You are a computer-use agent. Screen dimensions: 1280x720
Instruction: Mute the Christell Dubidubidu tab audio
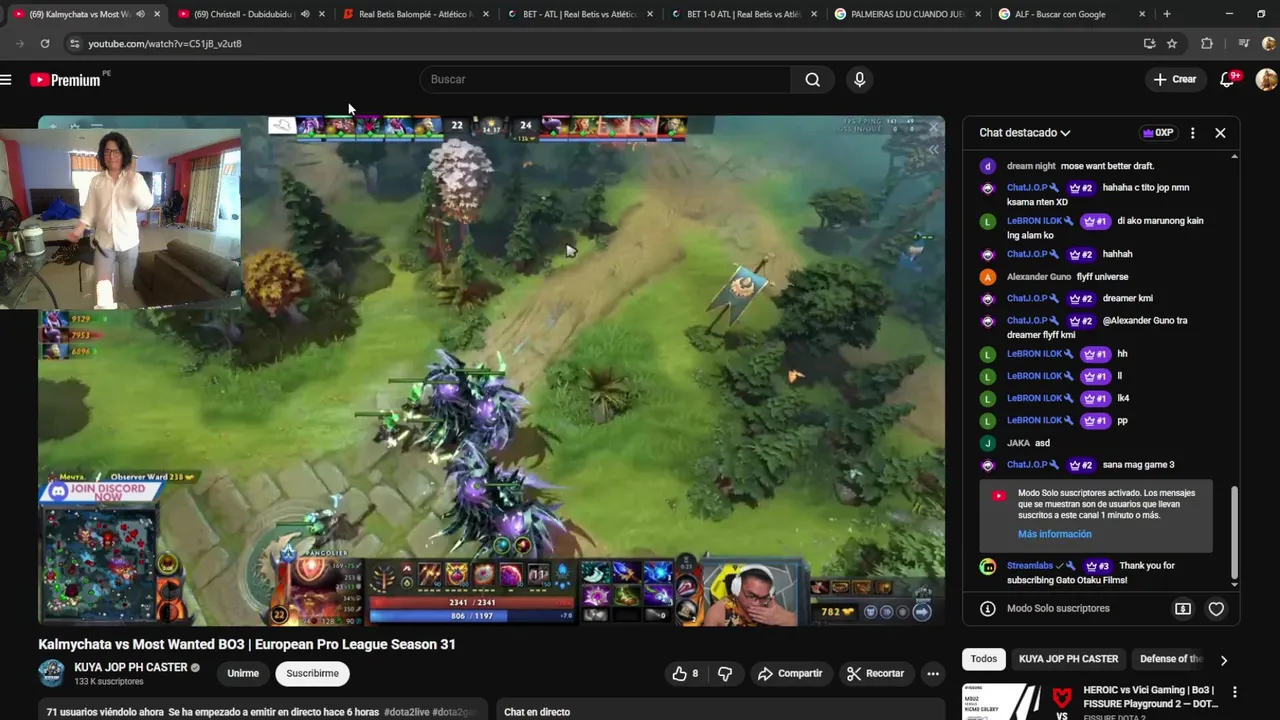coord(305,14)
